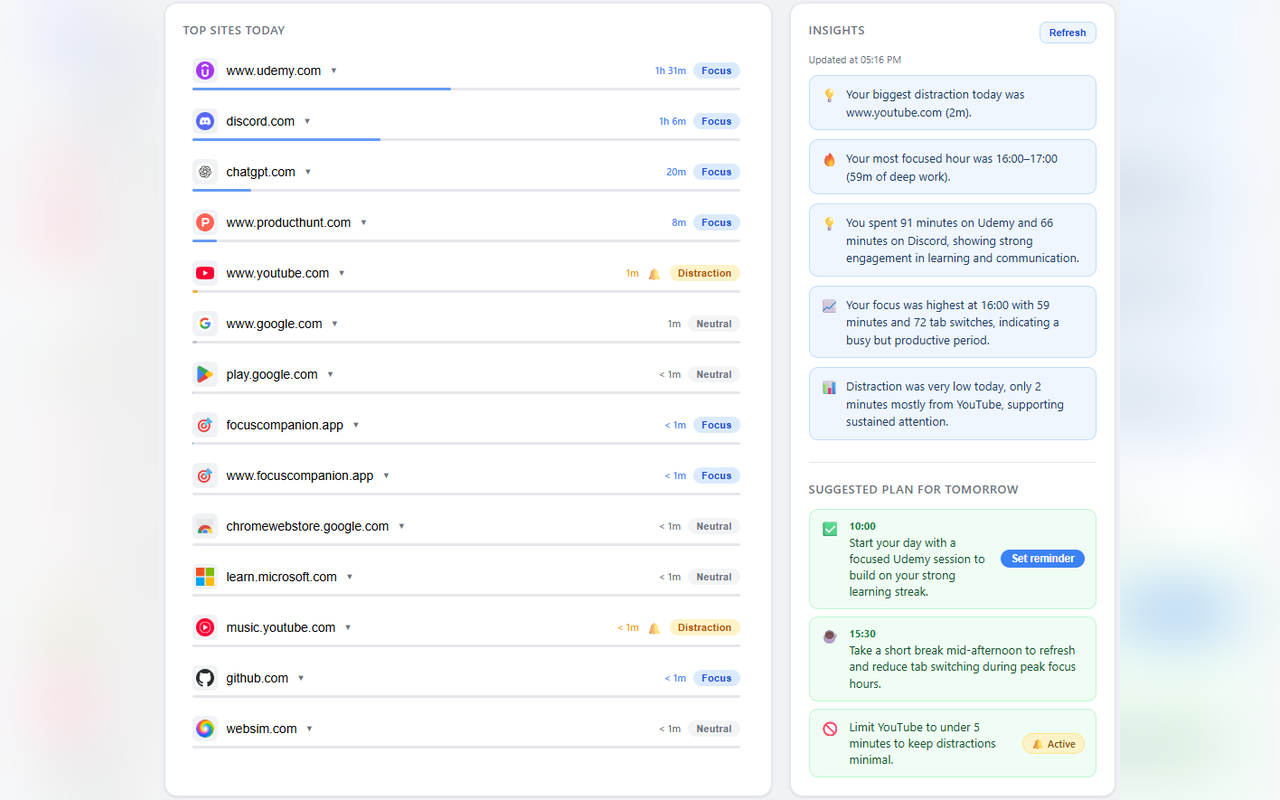
Task: Click the GitHub favicon
Action: tap(205, 678)
